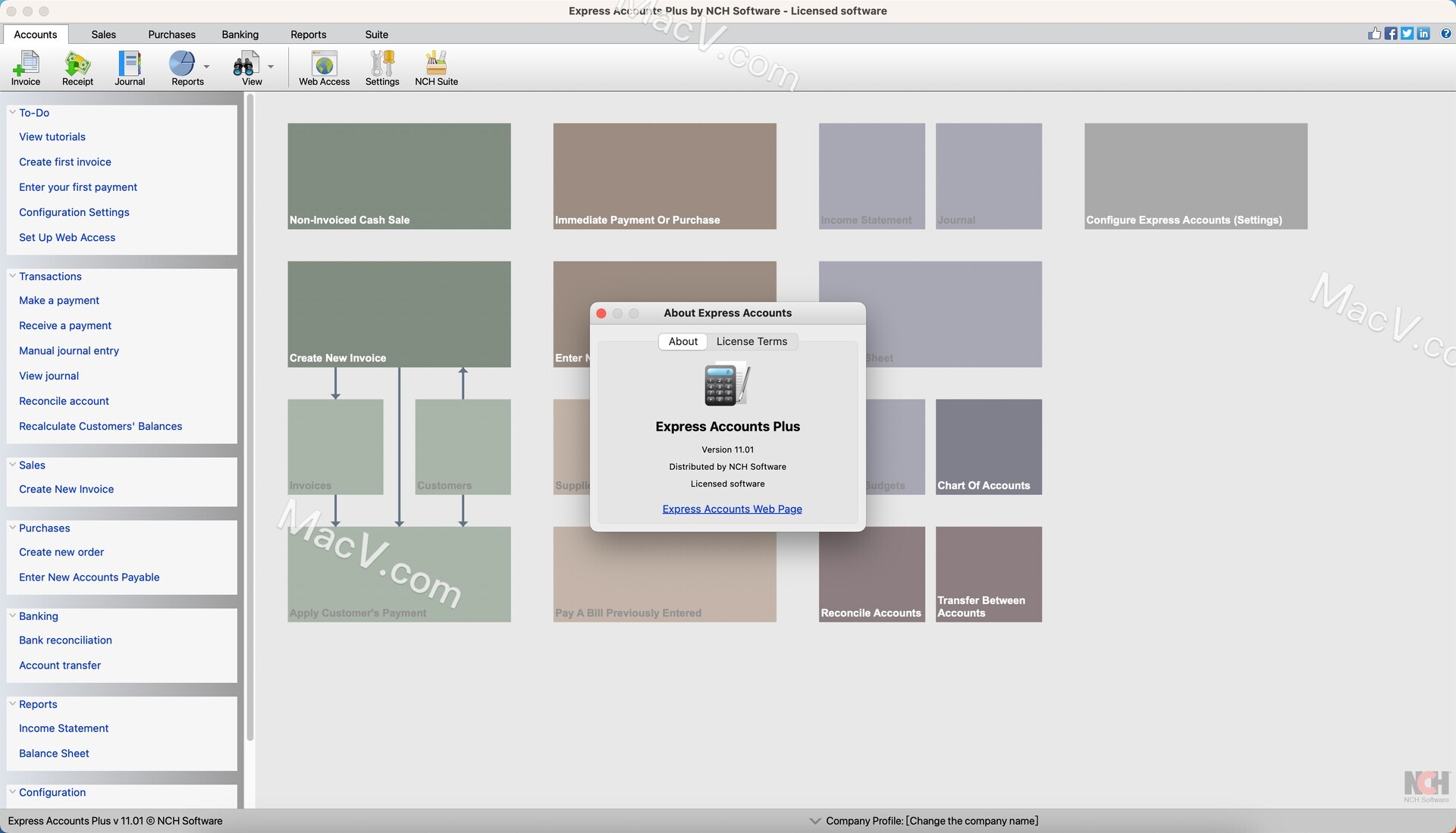Viewport: 1456px width, 833px height.
Task: Collapse the Sales sidebar section
Action: (12, 465)
